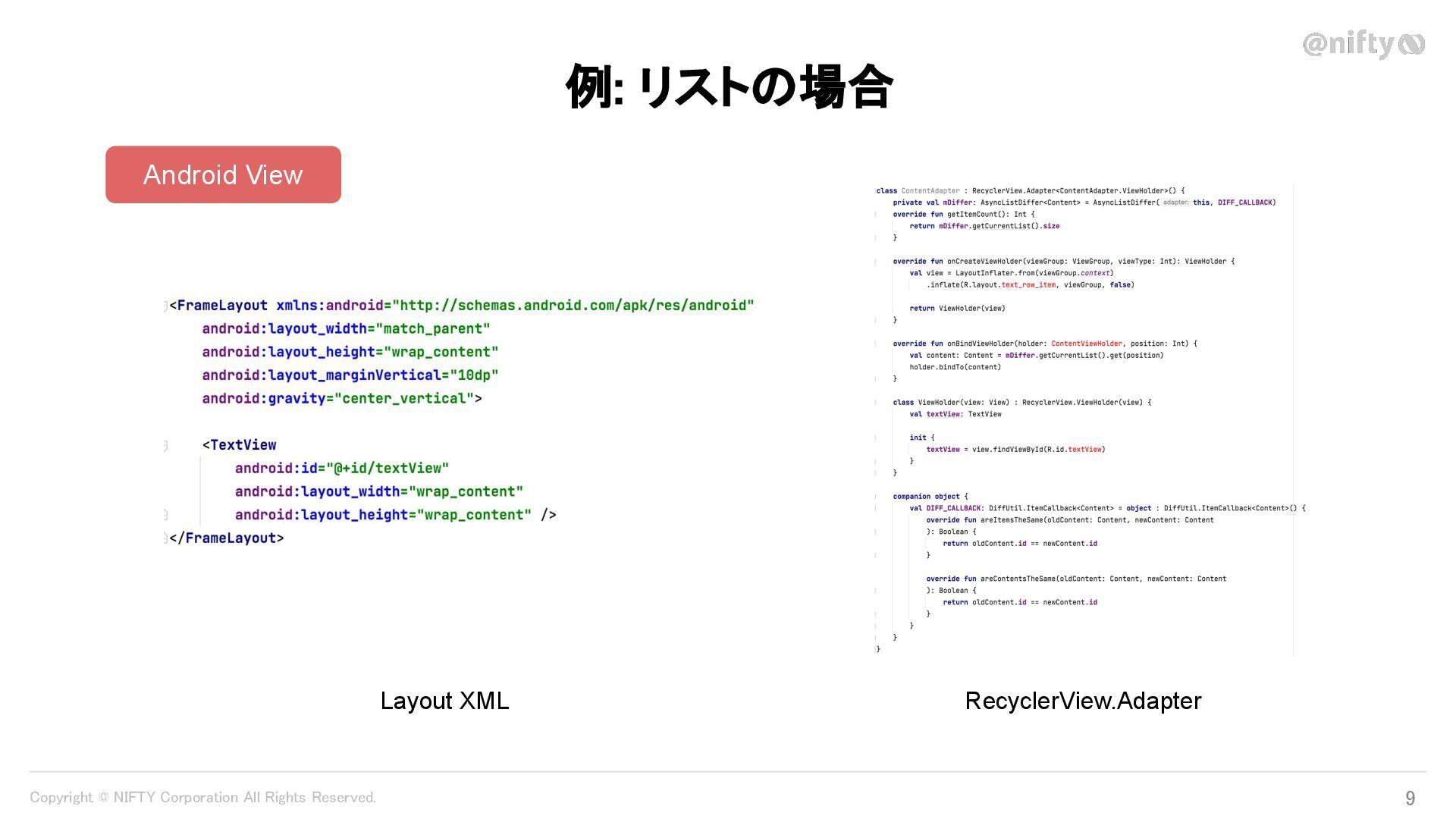The width and height of the screenshot is (1456, 819).
Task: Click return ViewHolder(view) line
Action: pyautogui.click(x=957, y=309)
